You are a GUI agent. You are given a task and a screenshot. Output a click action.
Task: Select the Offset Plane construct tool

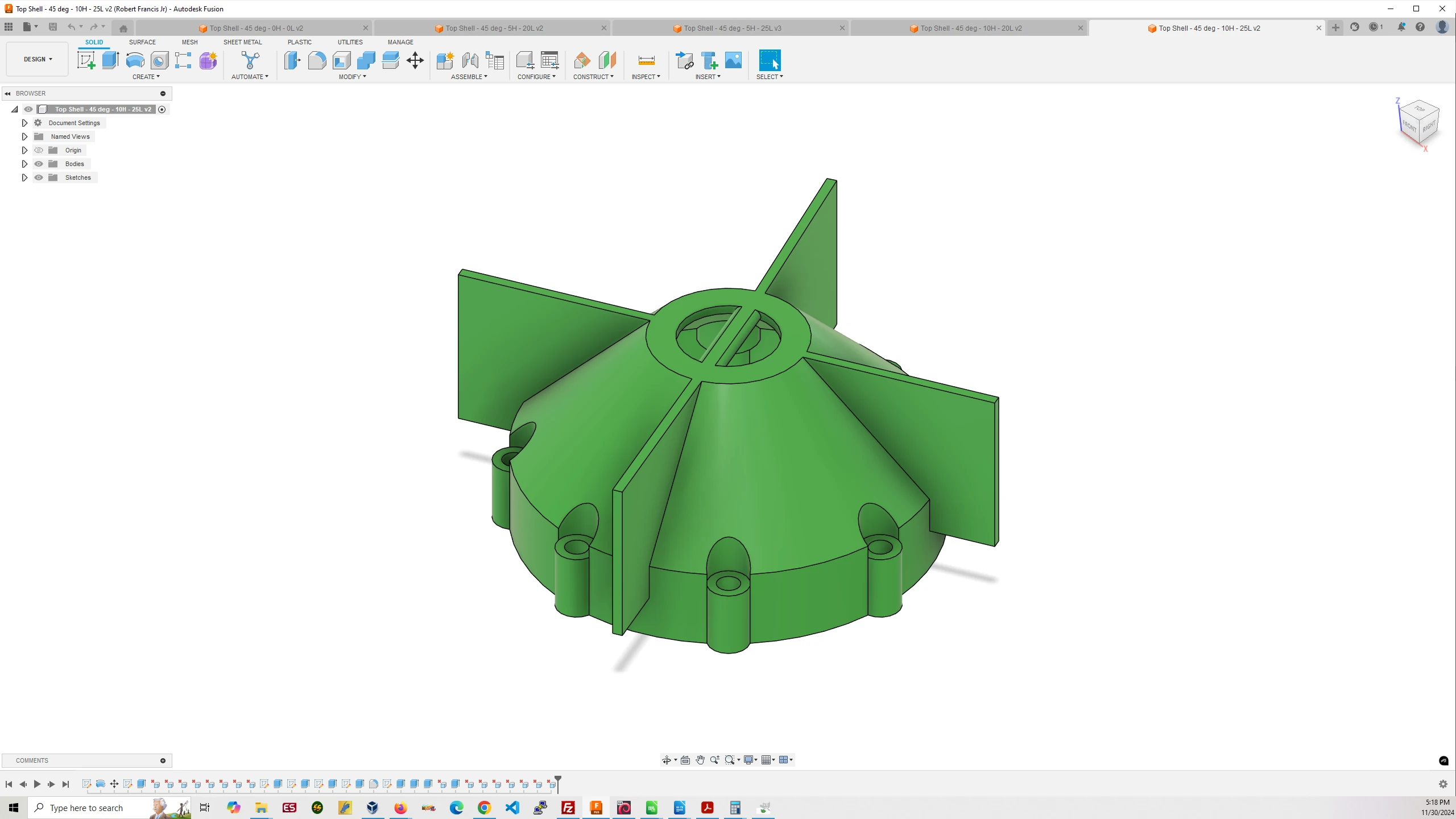pos(582,60)
